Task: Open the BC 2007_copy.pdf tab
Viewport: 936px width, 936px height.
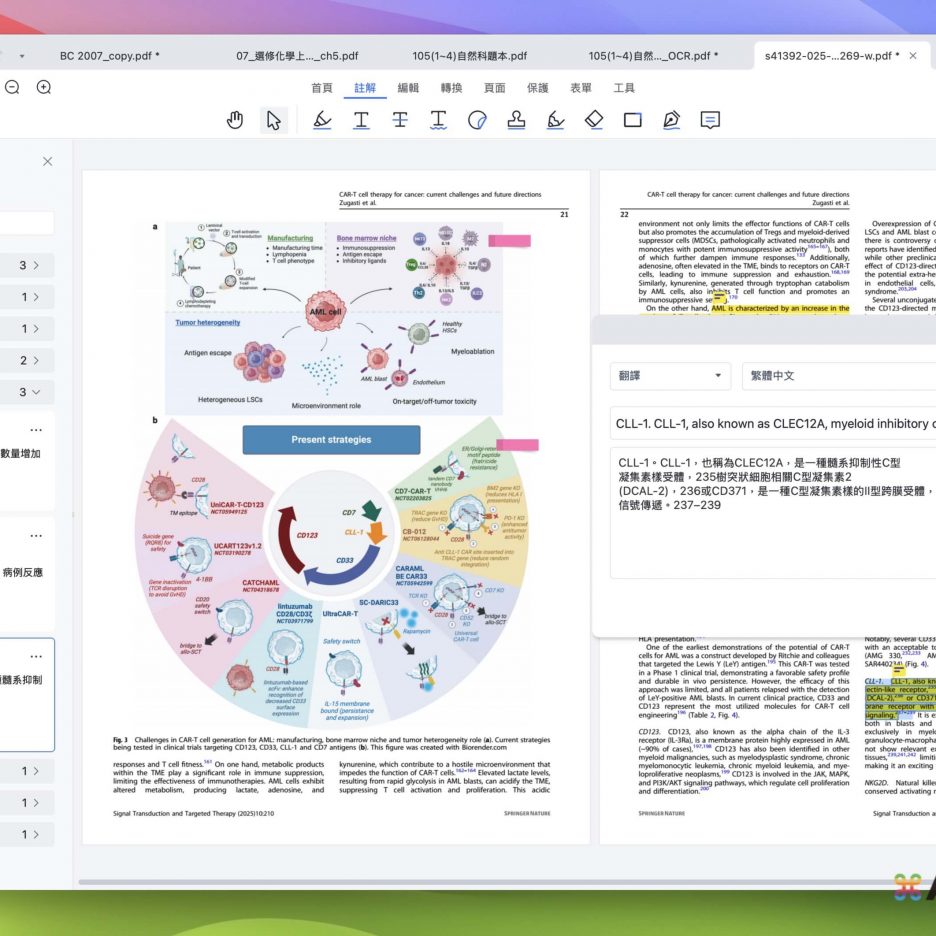Action: coord(109,56)
